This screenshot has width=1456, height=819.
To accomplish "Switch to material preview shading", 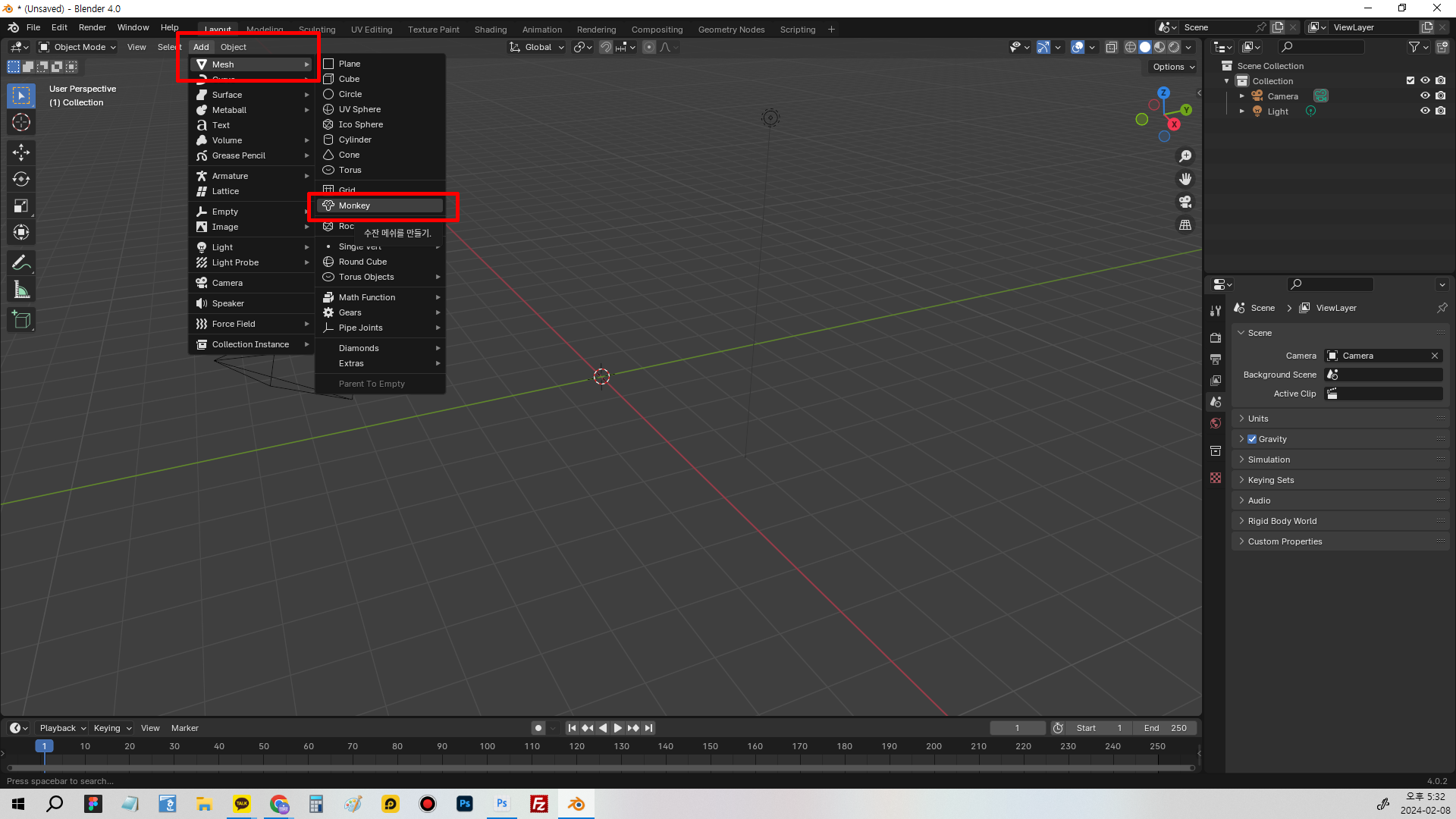I will pos(1159,47).
